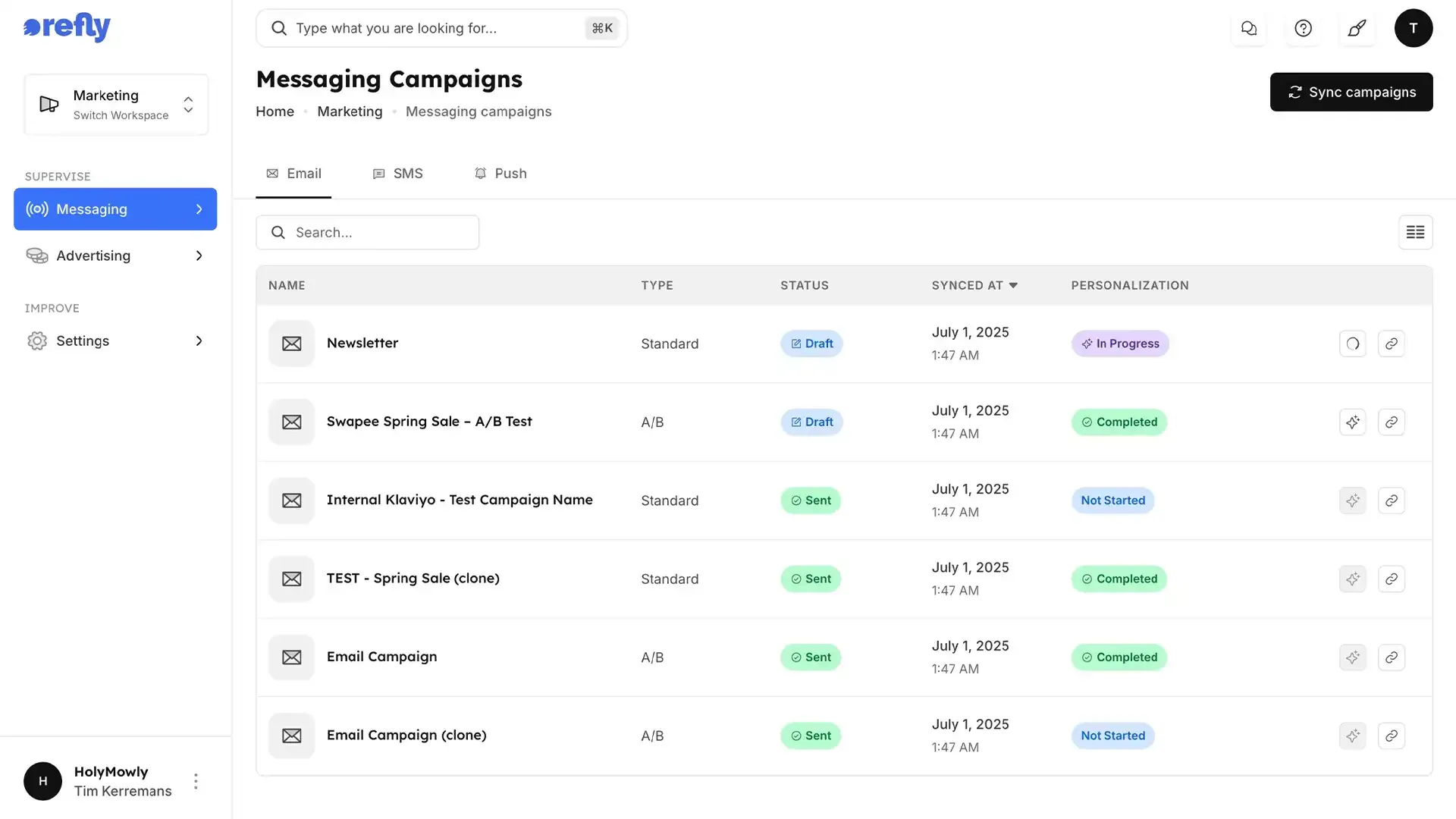Switch to the Email tab
The image size is (1456, 819).
click(293, 174)
